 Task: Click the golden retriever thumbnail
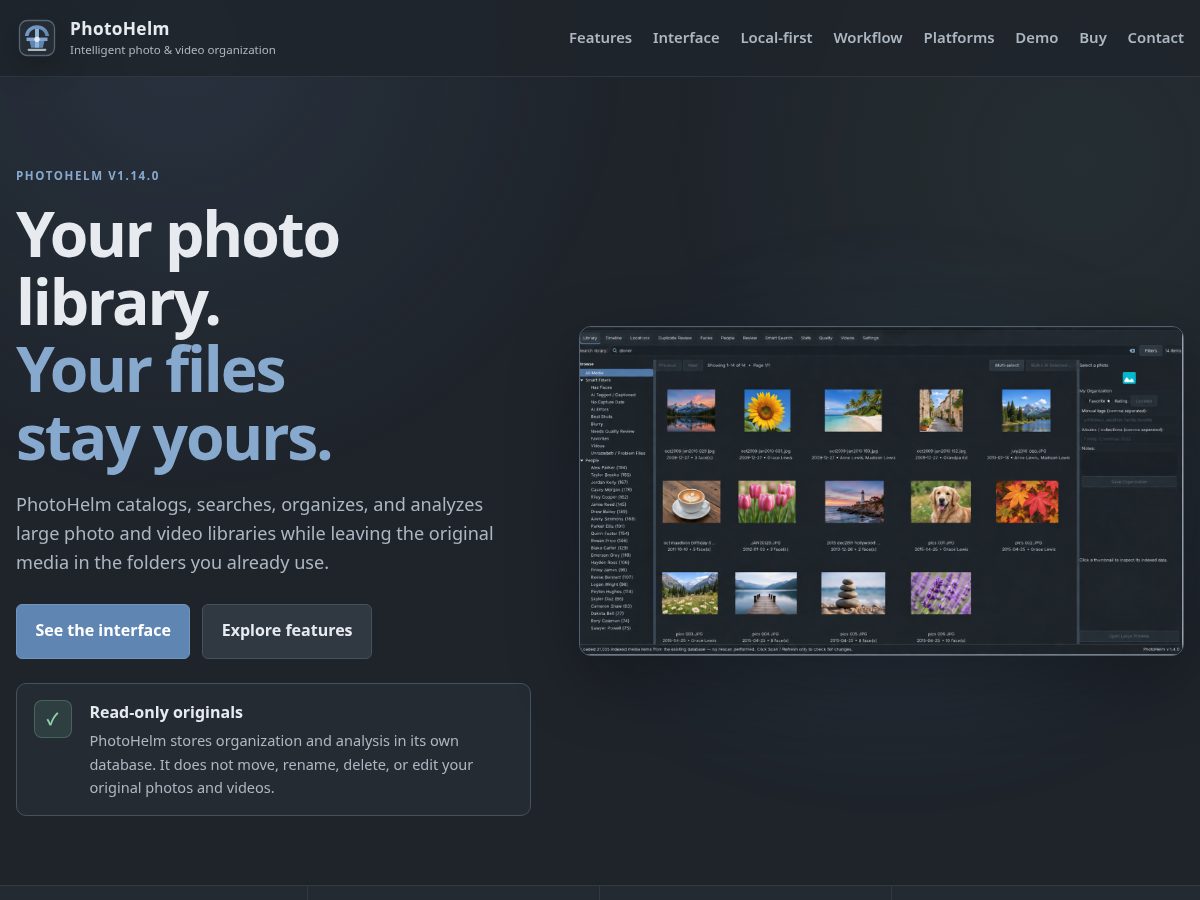pyautogui.click(x=941, y=501)
